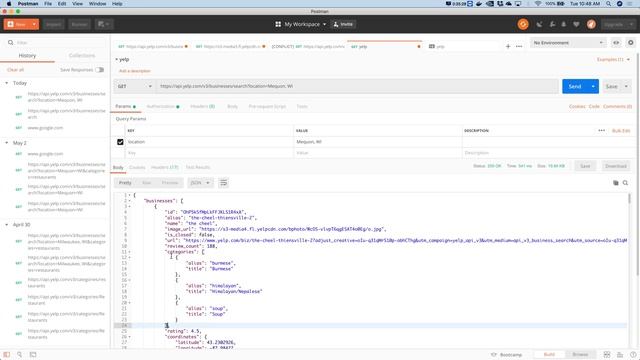Viewport: 640px width, 360px height.
Task: Click the Code link
Action: pos(594,107)
